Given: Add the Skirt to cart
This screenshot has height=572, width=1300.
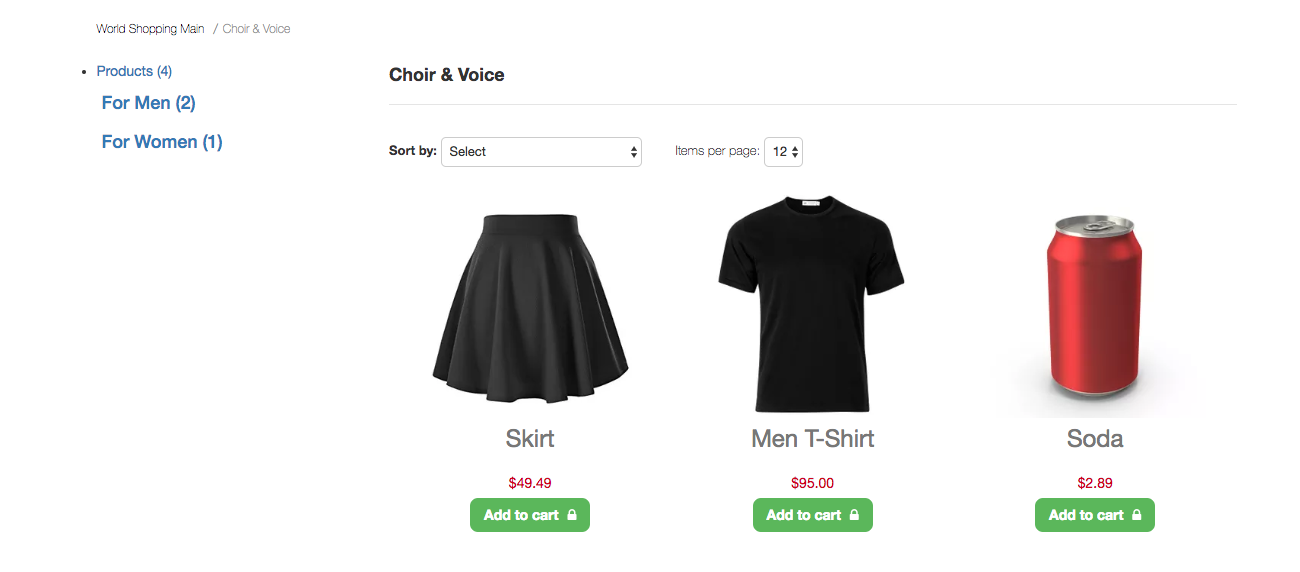Looking at the screenshot, I should 521,515.
